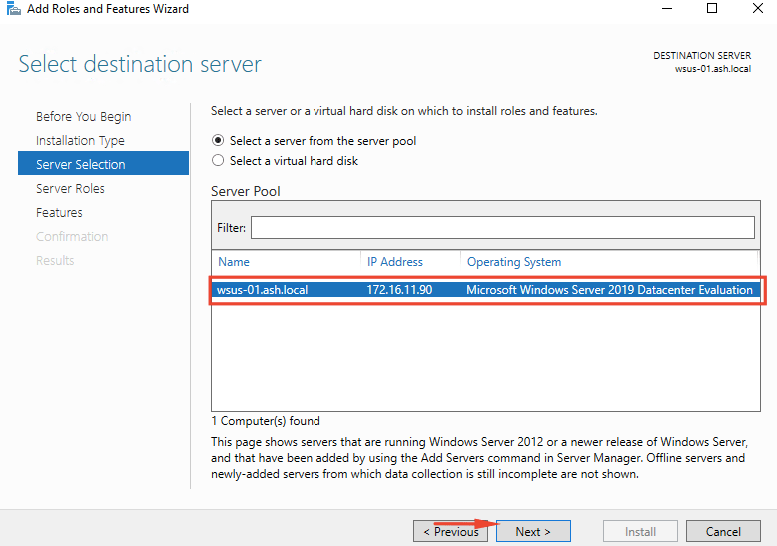Click the wizard icon in title bar

(x=13, y=8)
